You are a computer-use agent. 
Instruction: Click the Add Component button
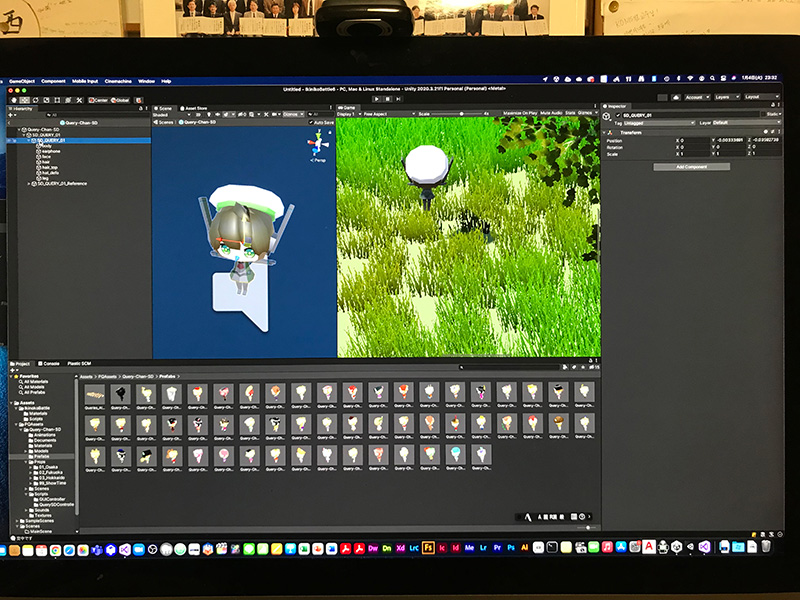pos(691,167)
